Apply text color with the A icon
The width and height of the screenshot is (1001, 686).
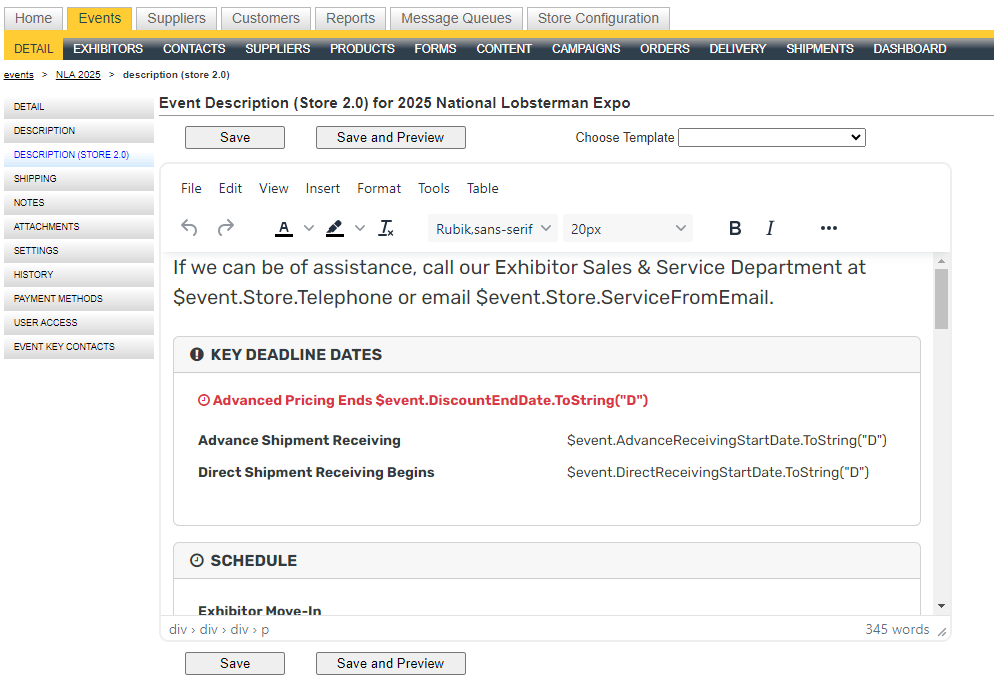click(x=283, y=228)
